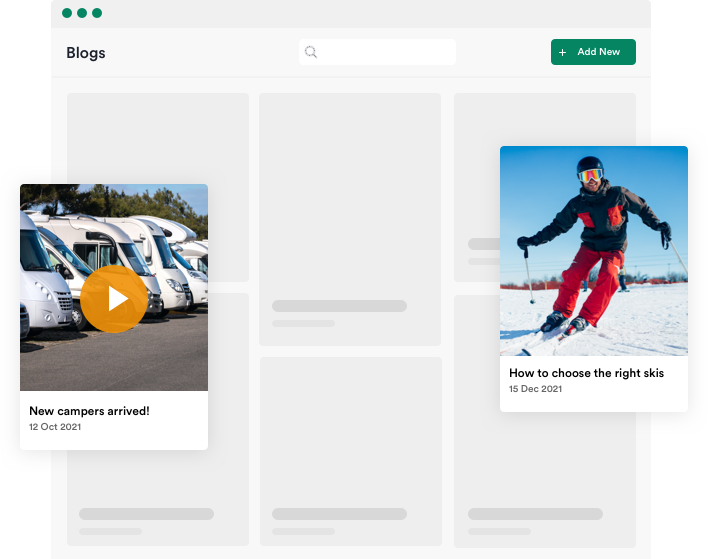Click the Add New button
The width and height of the screenshot is (708, 559).
[x=593, y=52]
